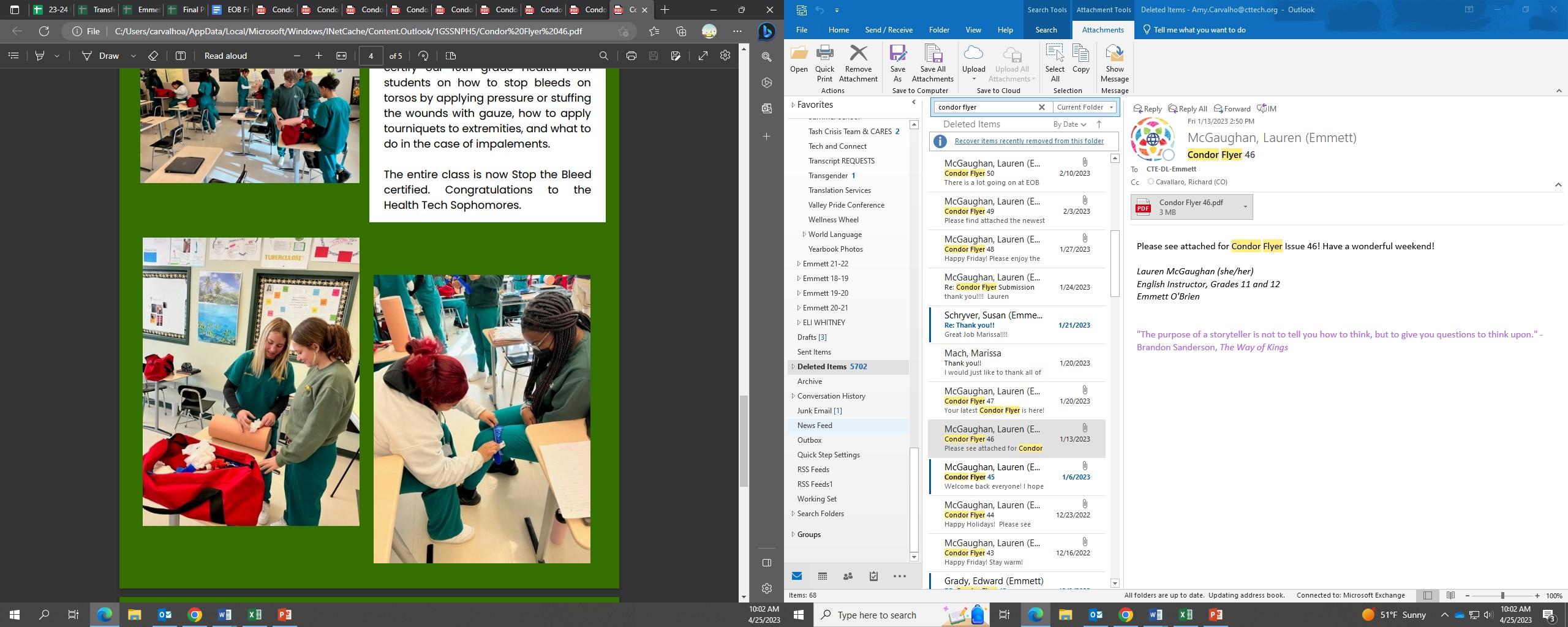Switch to the Folder ribbon tab
1568x627 pixels.
point(939,29)
